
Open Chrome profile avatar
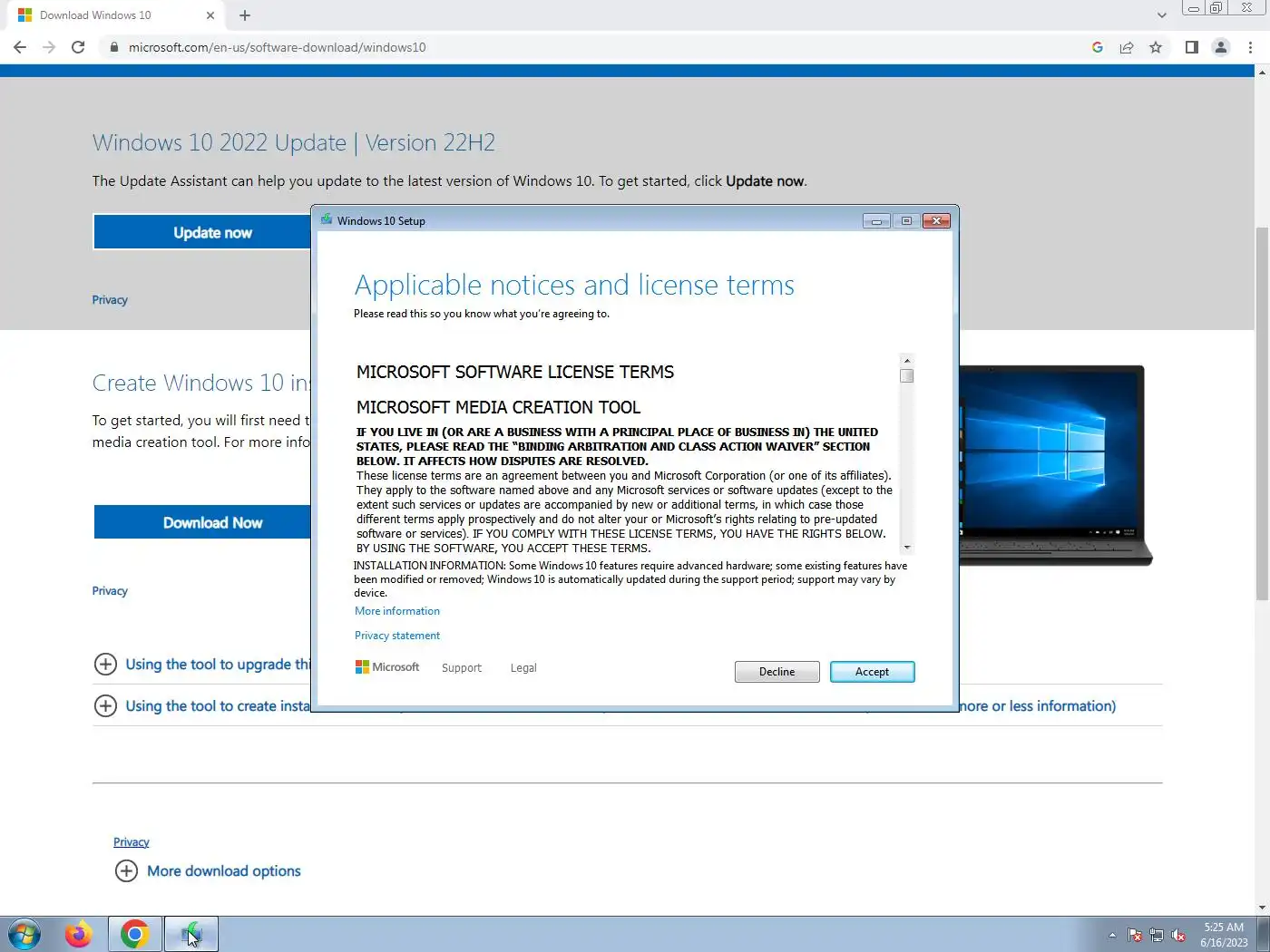(x=1221, y=47)
